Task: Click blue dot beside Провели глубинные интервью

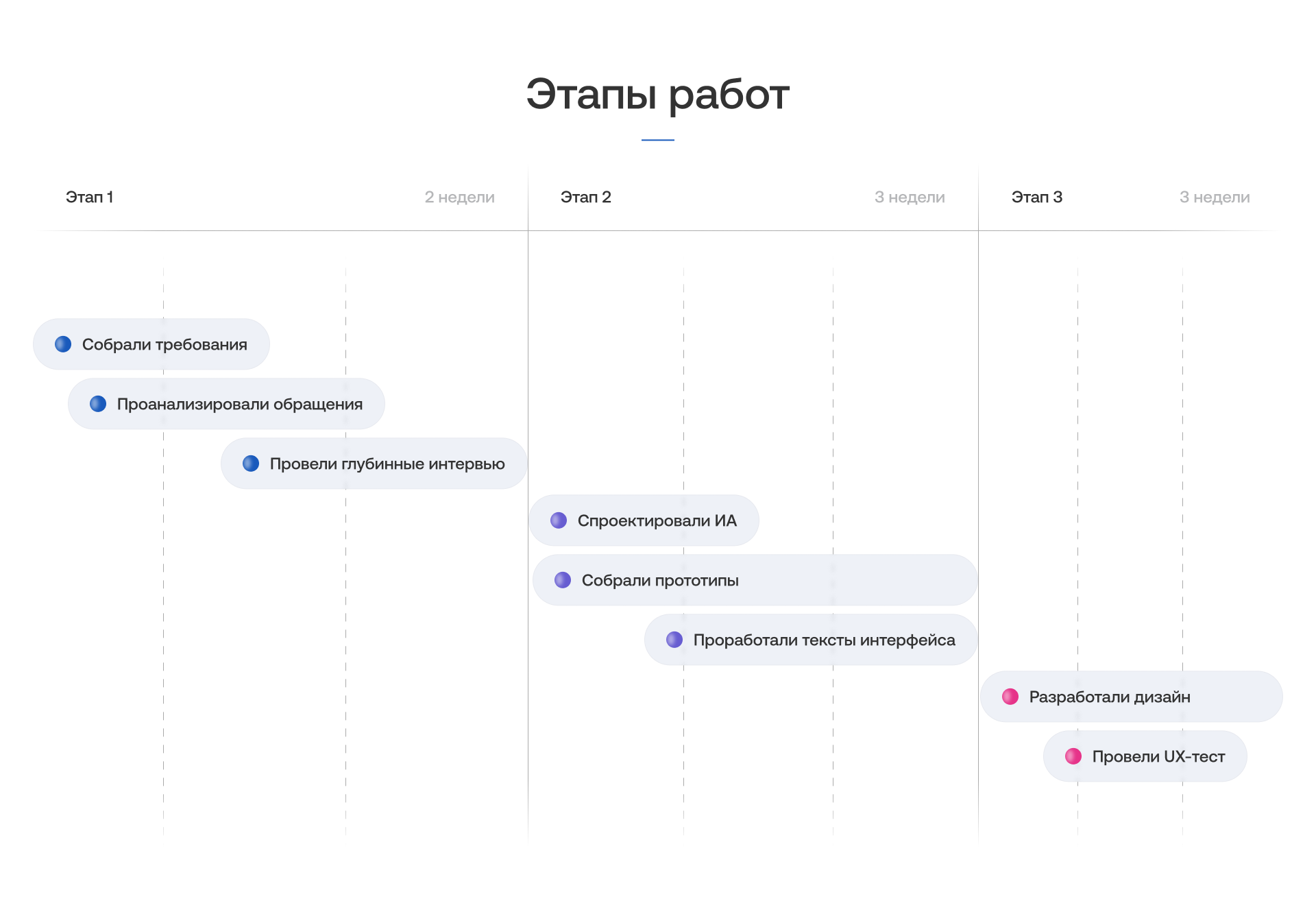Action: [251, 464]
